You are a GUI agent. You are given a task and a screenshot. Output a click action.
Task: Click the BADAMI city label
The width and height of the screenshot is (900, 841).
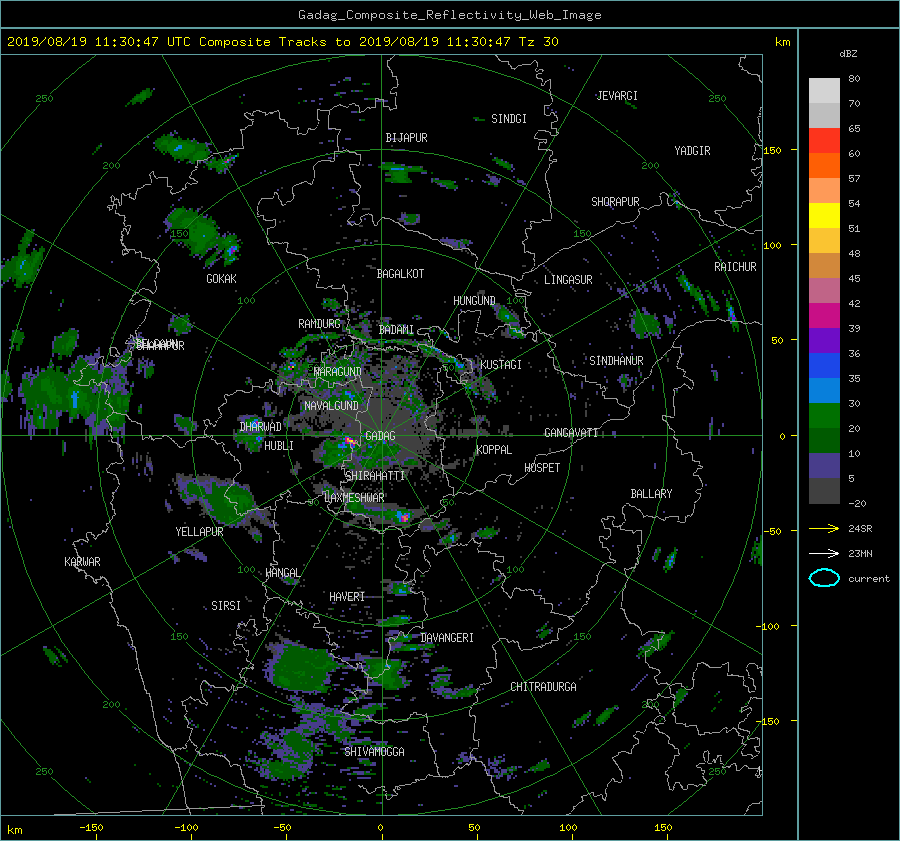396,330
